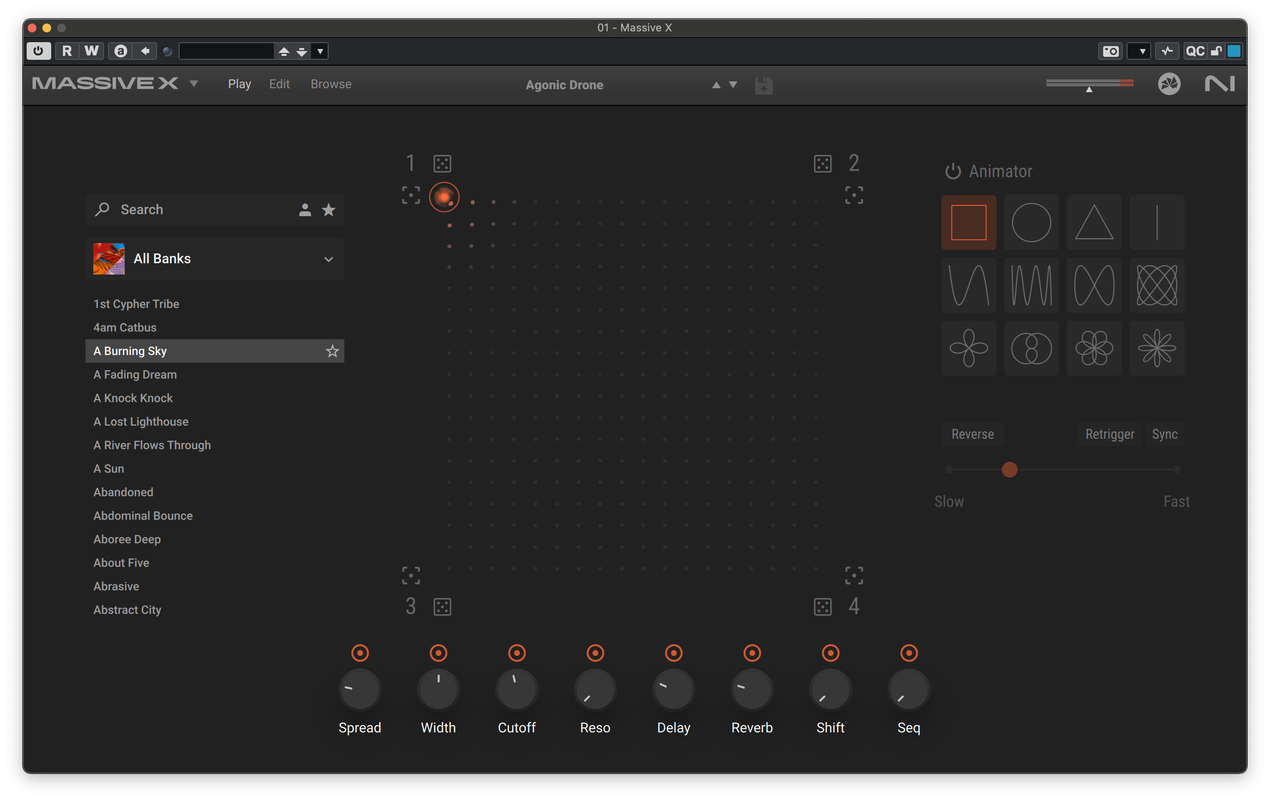Click the save preset floppy disk icon
1270x800 pixels.
pos(764,85)
